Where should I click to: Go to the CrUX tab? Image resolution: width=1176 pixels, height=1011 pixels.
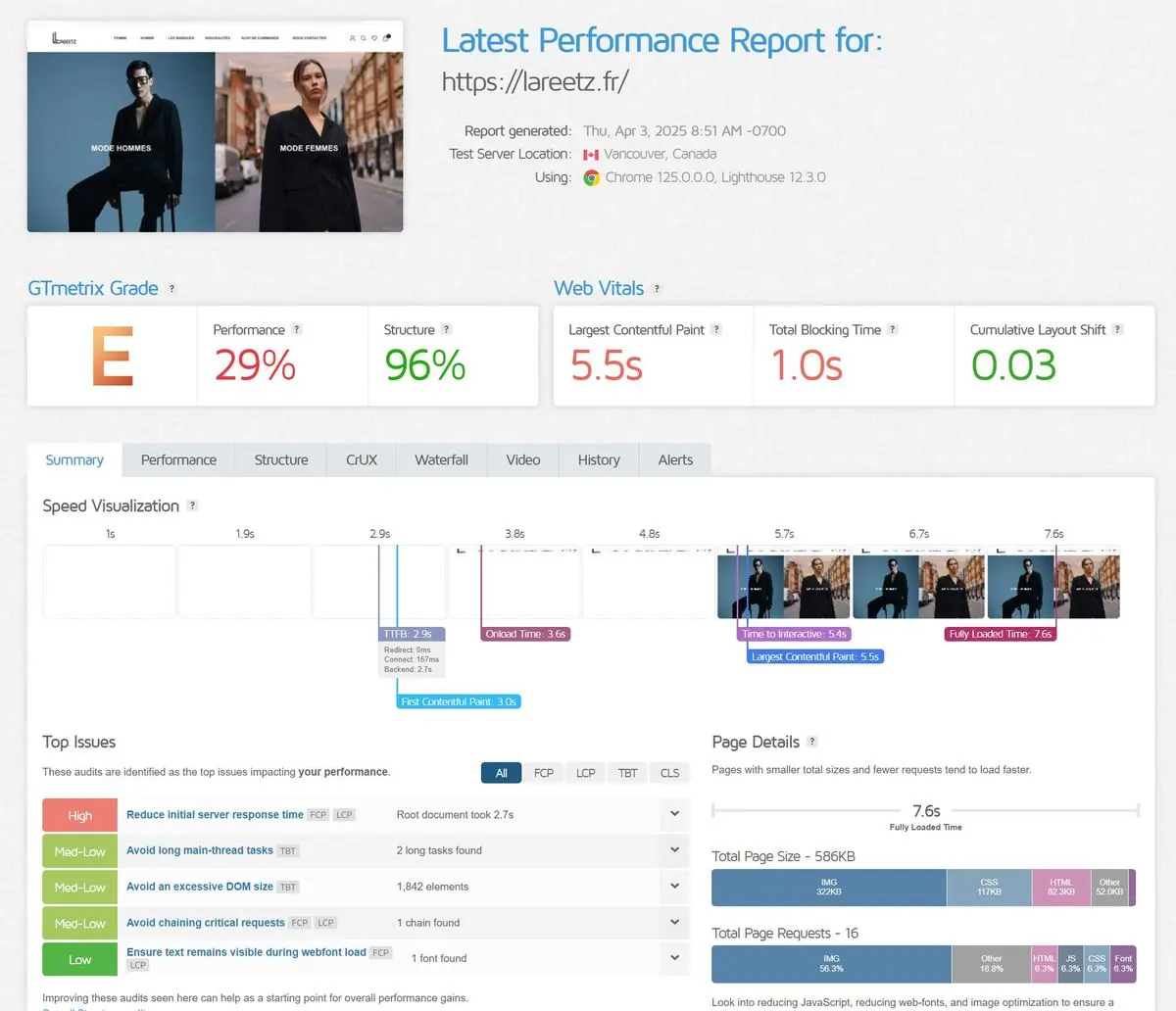[362, 460]
